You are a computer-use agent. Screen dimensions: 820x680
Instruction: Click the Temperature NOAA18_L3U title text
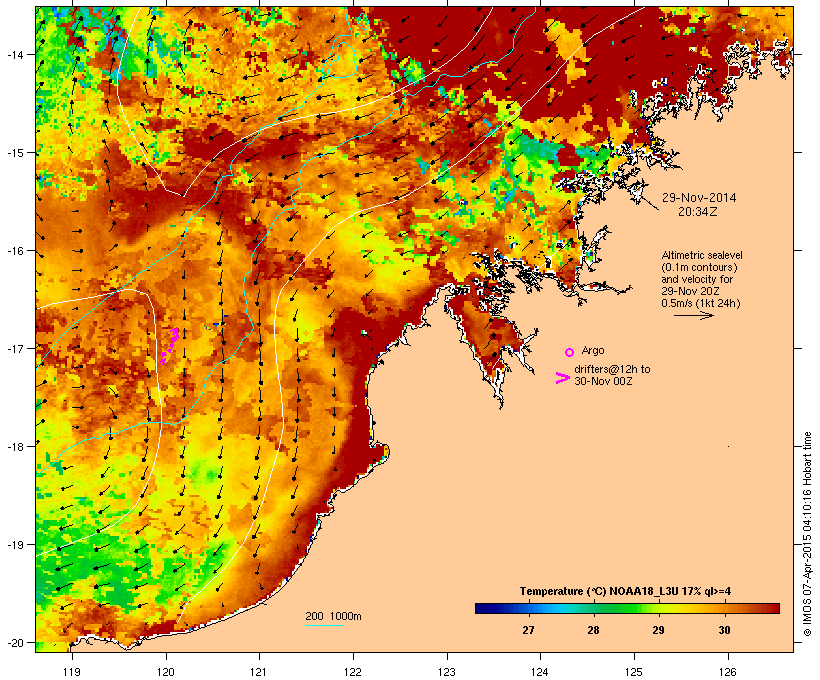[625, 591]
